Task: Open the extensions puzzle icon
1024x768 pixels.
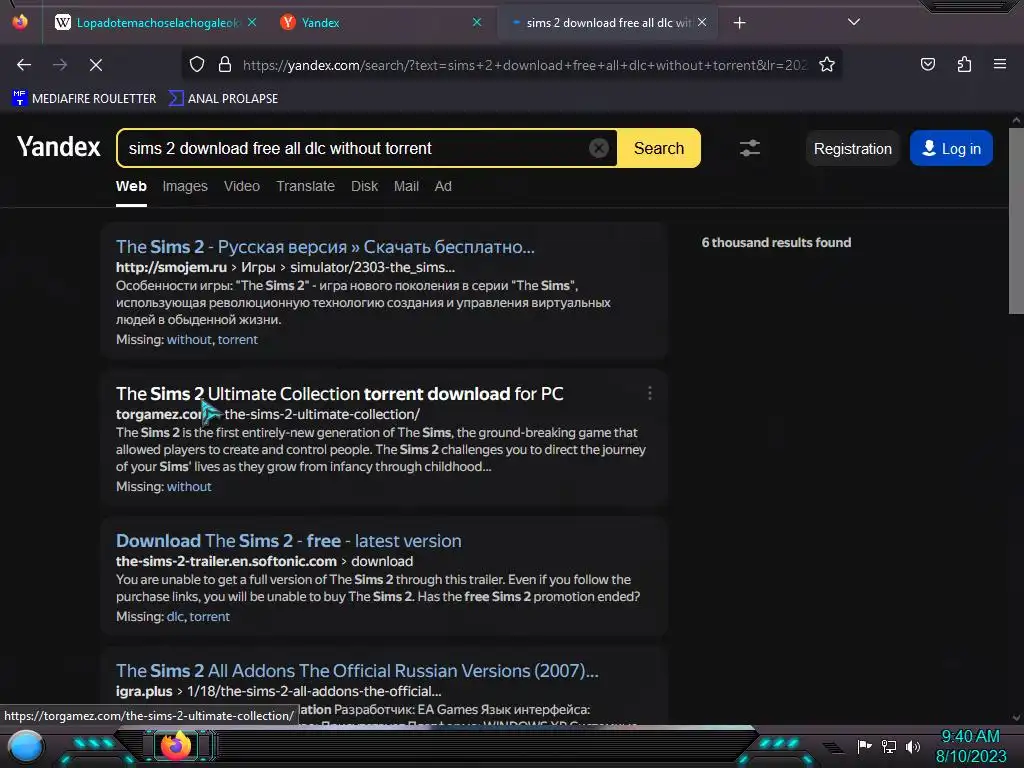Action: [964, 65]
